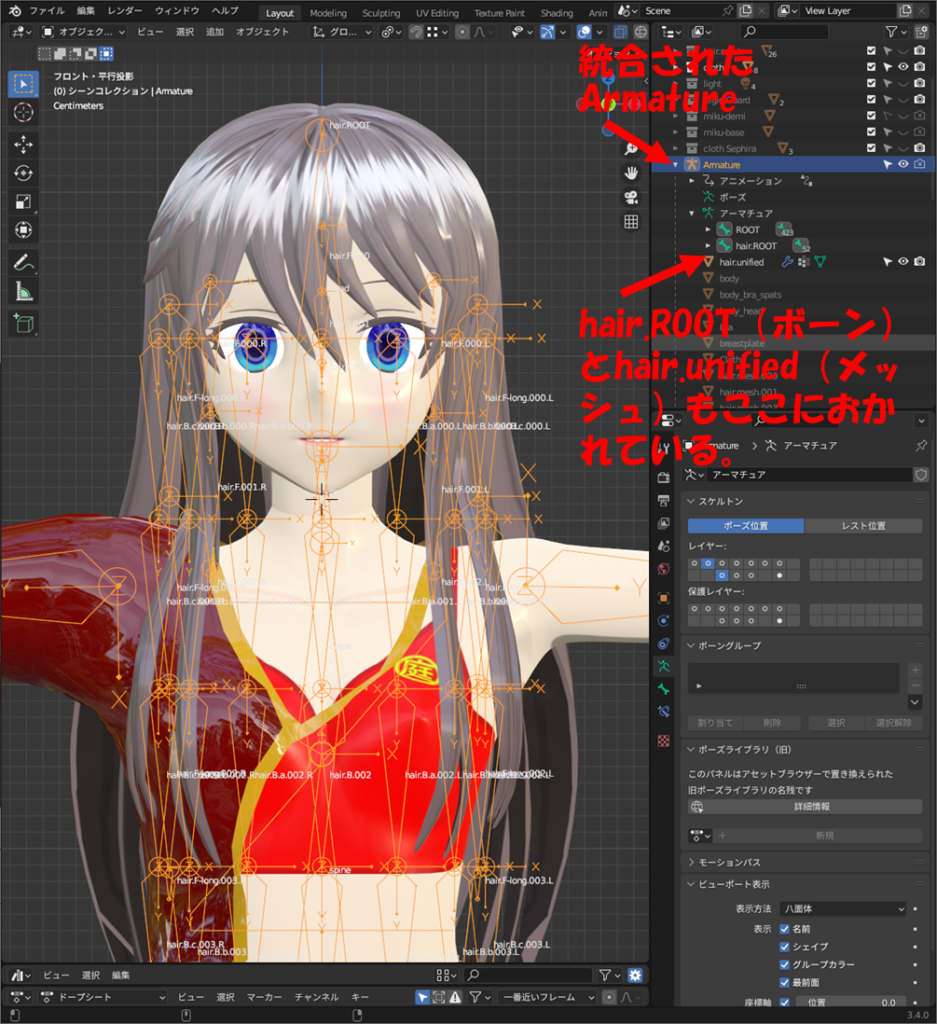
Task: Open the ウィンドウ menu
Action: pyautogui.click(x=177, y=10)
